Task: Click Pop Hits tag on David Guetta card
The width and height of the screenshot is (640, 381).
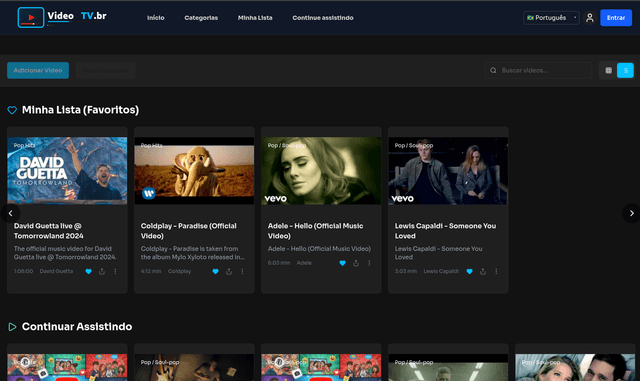Action: [x=24, y=145]
